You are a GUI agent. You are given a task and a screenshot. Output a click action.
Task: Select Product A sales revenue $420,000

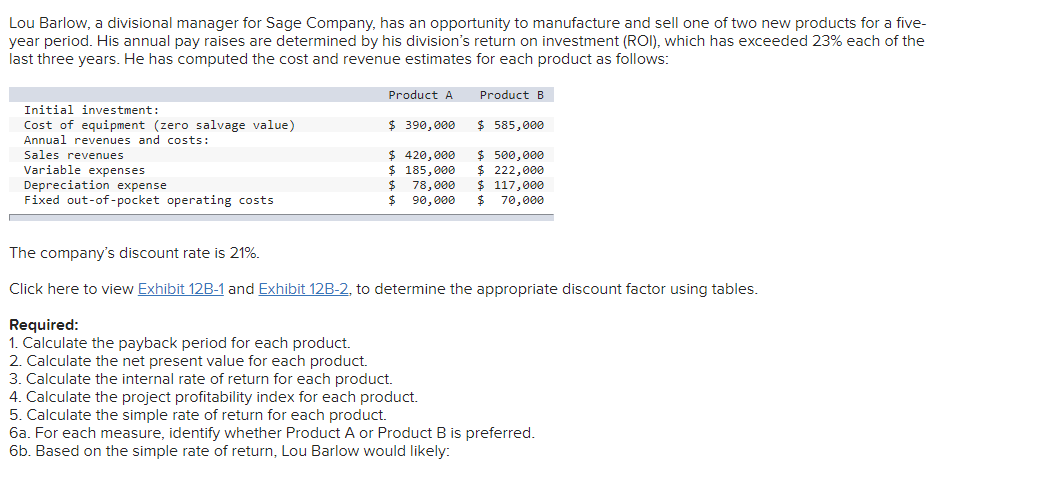pos(422,155)
